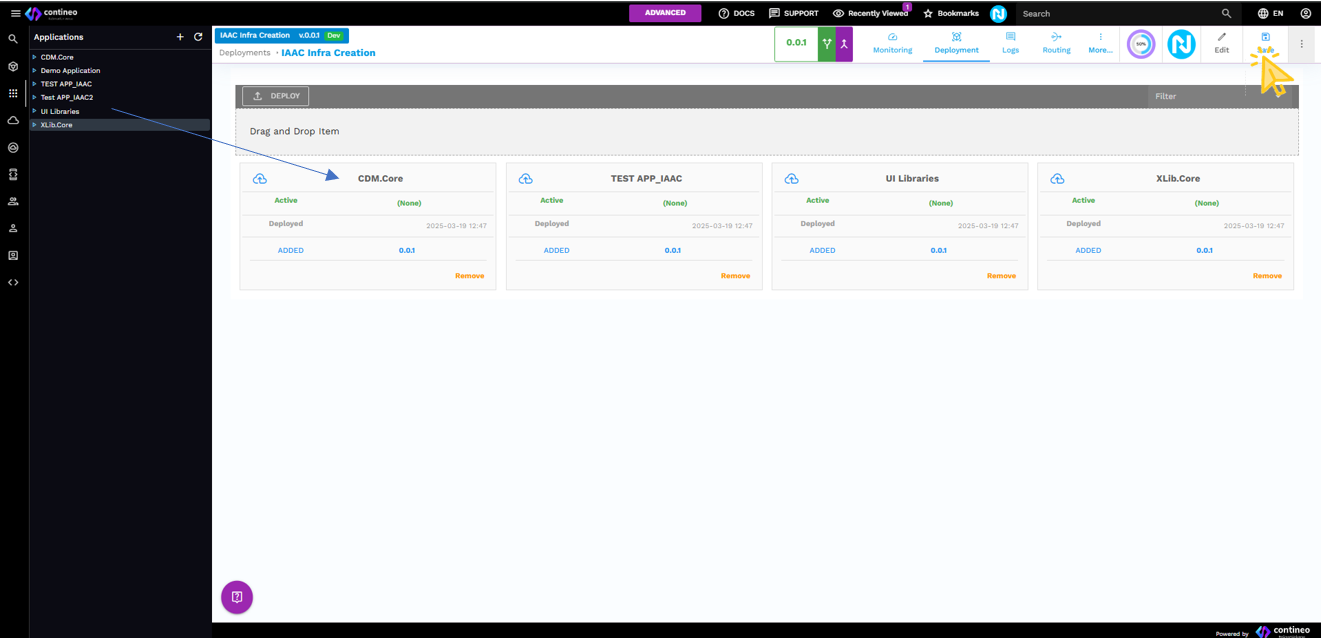The height and width of the screenshot is (638, 1321).
Task: Open the EN language selector
Action: [x=1270, y=13]
